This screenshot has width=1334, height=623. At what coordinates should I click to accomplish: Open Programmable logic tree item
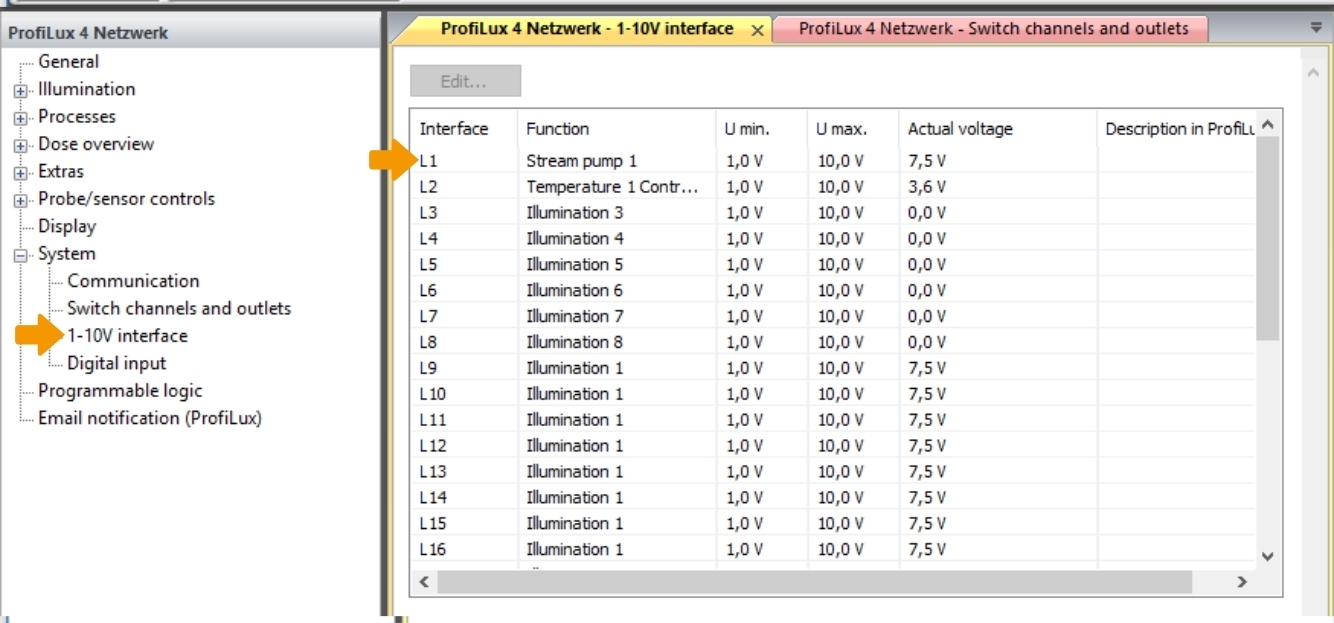click(120, 391)
